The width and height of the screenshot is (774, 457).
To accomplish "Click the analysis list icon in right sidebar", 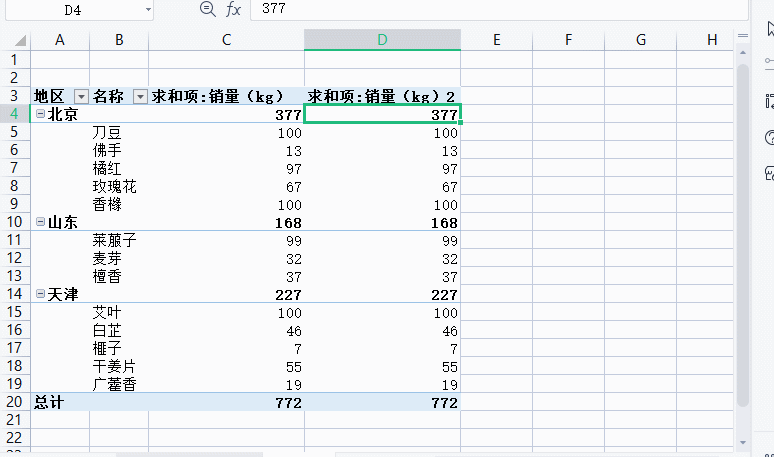I will tap(768, 101).
